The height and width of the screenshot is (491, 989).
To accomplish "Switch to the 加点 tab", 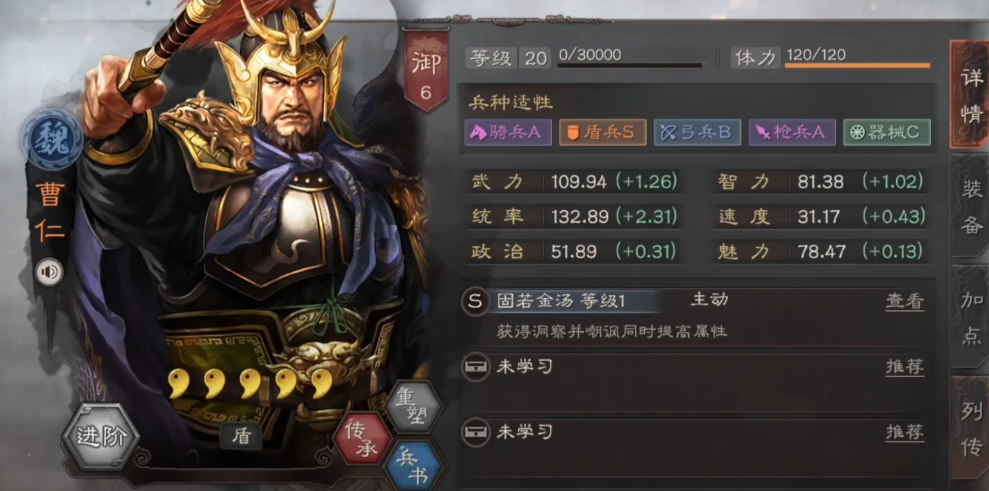I will (970, 317).
